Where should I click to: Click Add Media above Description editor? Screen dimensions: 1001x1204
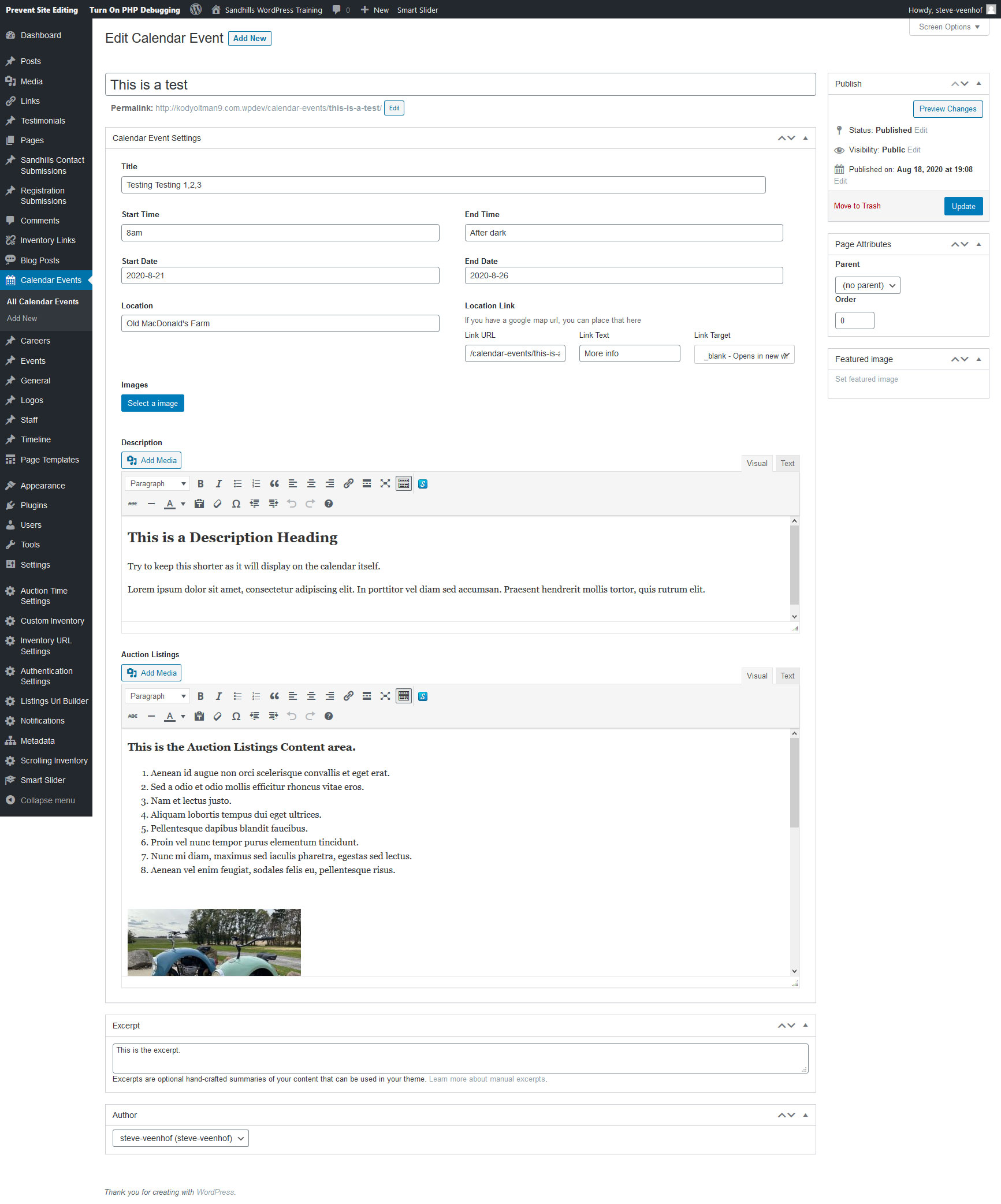click(x=151, y=460)
